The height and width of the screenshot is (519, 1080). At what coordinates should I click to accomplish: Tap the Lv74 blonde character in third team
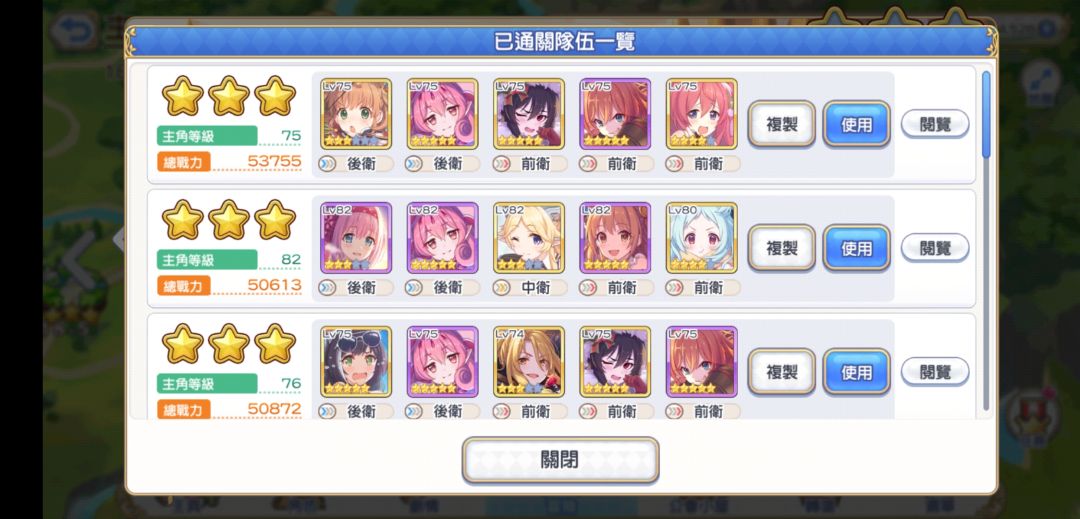[x=529, y=362]
